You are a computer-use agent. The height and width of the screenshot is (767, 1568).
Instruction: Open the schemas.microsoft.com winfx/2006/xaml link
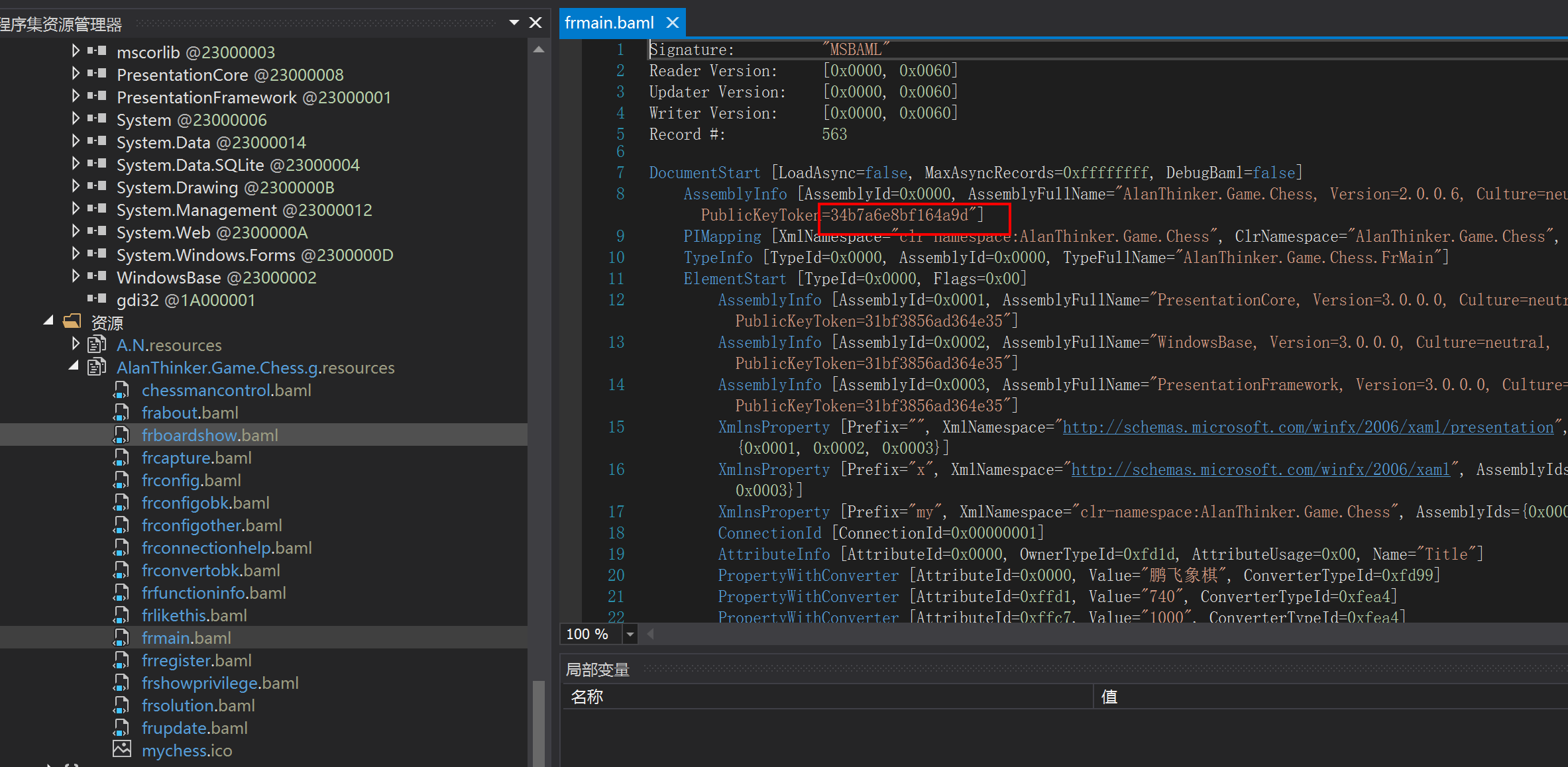[1260, 470]
